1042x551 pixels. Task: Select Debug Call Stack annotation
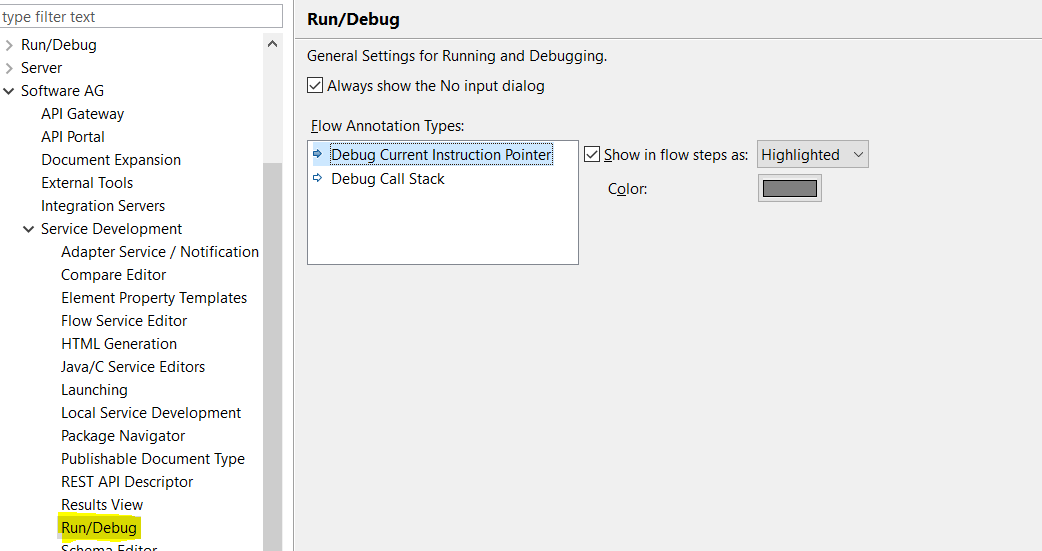387,179
